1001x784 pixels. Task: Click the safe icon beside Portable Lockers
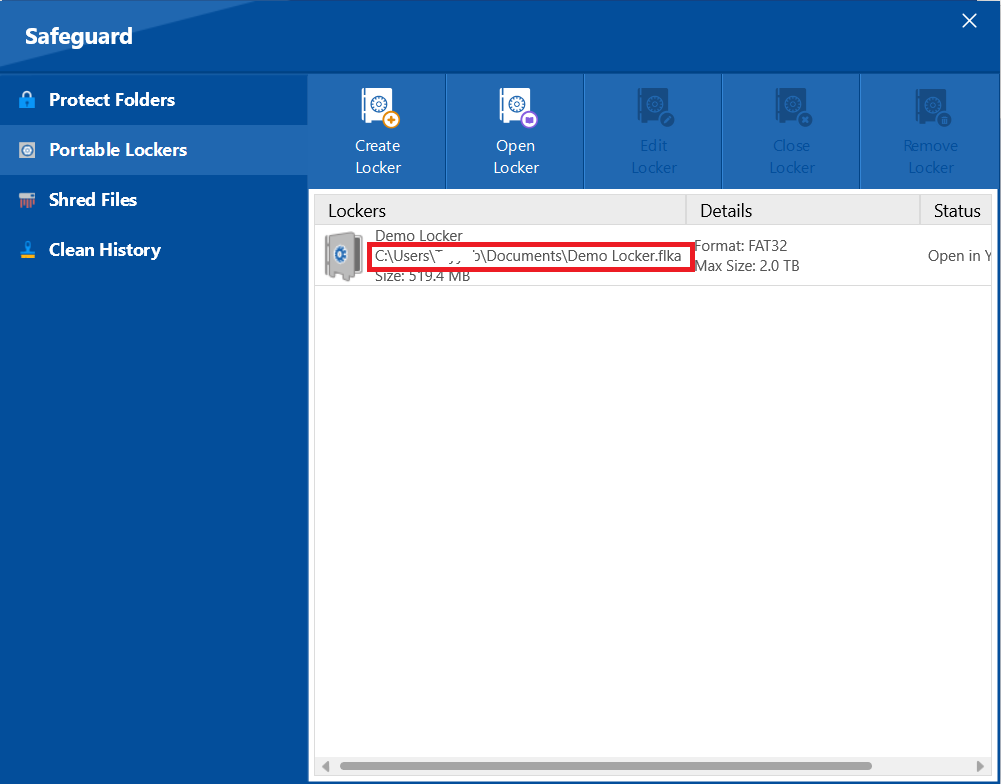(27, 150)
